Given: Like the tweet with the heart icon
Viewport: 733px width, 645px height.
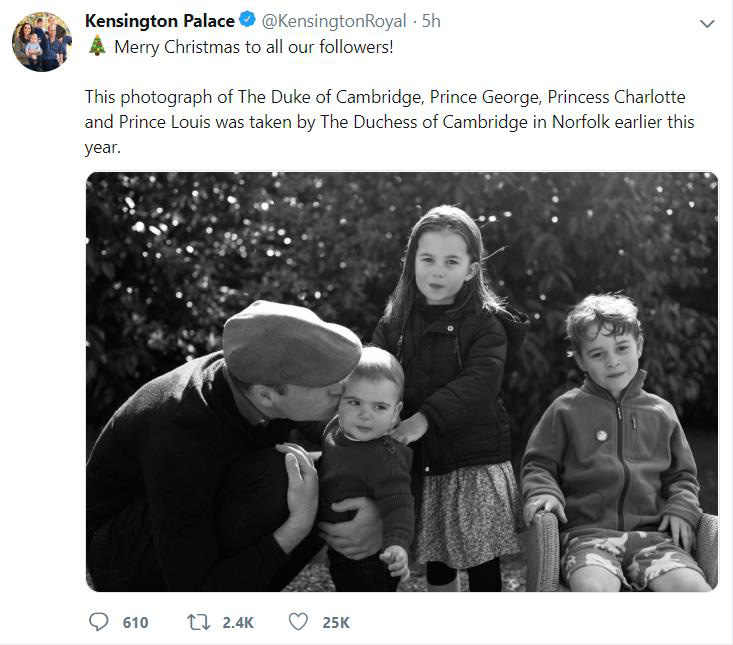Looking at the screenshot, I should pos(298,622).
